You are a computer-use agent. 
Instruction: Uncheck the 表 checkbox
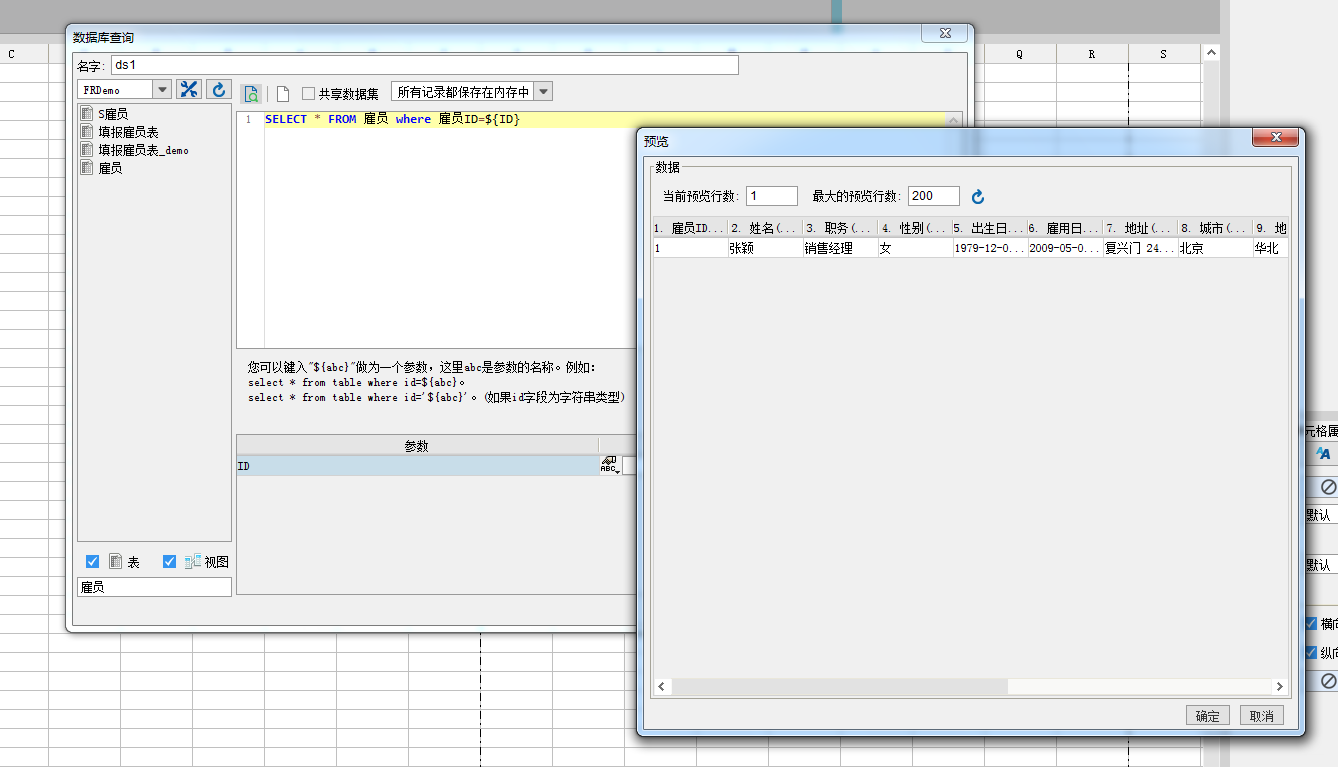(93, 562)
